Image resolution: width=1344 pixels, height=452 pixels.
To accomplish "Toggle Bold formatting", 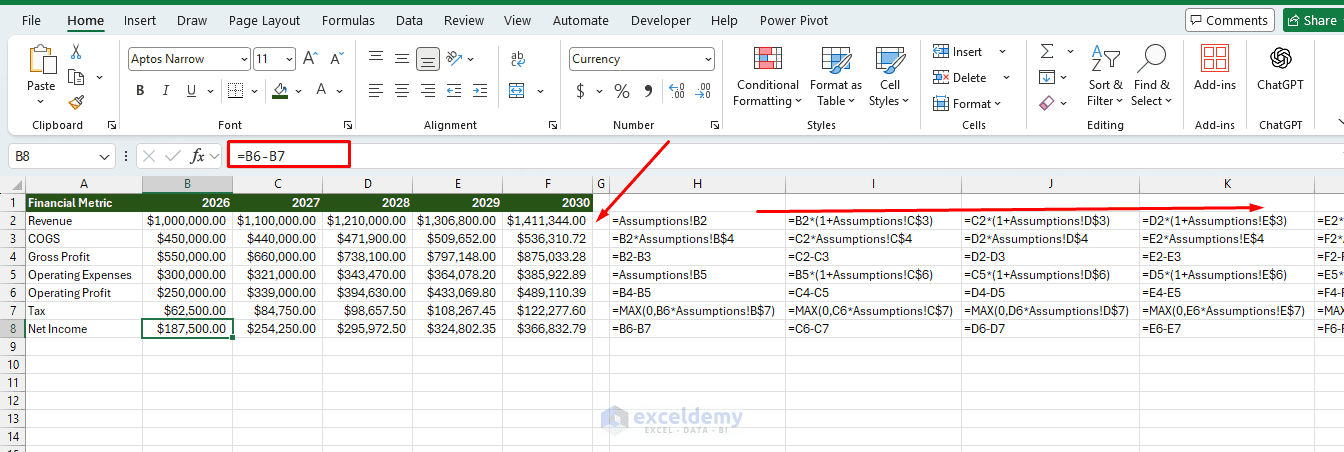I will tap(140, 91).
